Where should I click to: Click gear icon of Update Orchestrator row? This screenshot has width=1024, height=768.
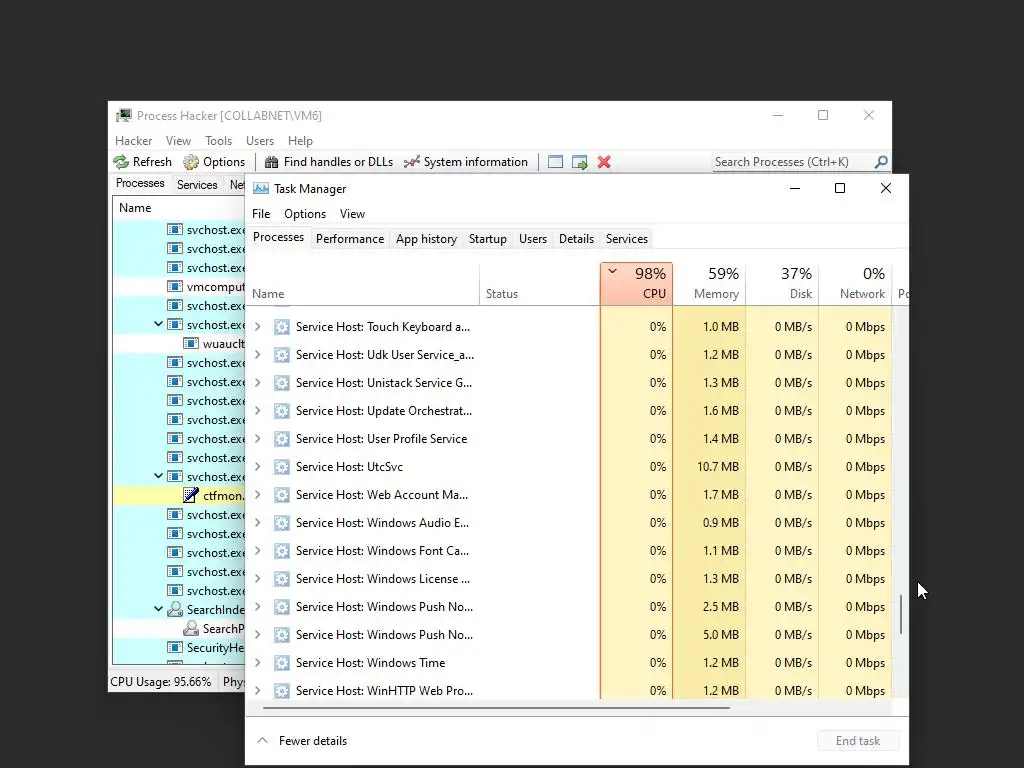click(281, 411)
